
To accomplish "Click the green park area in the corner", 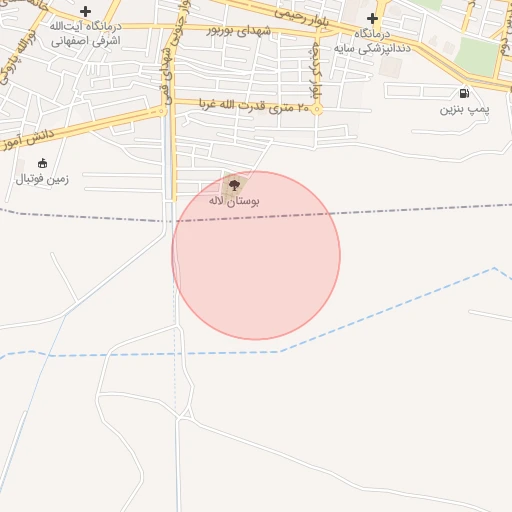I will click(x=477, y=56).
